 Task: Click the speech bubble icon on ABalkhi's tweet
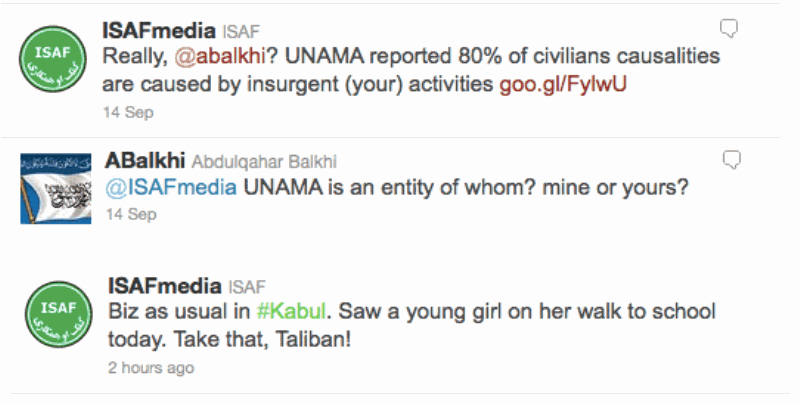coord(730,159)
